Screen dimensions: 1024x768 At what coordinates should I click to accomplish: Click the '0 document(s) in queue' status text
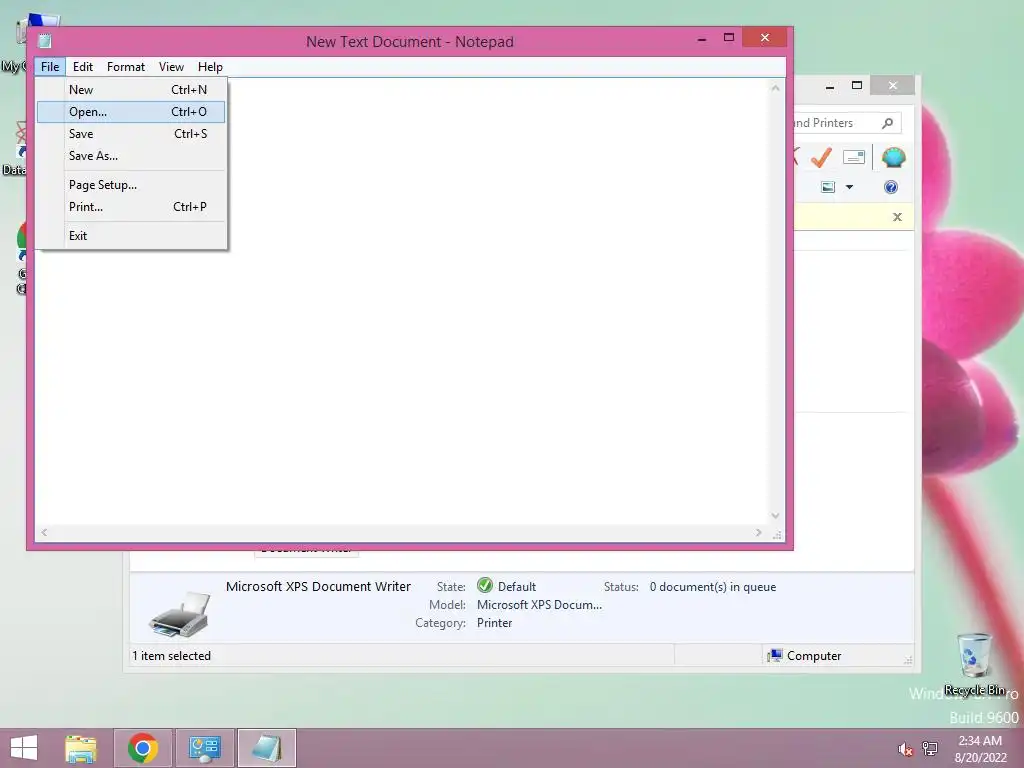712,587
